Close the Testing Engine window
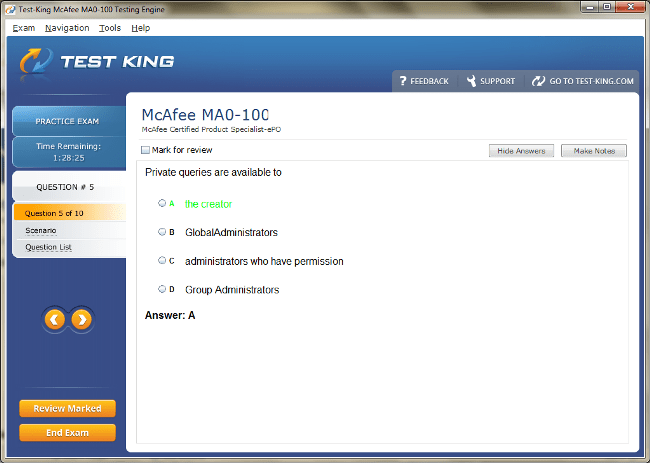The width and height of the screenshot is (650, 463). pyautogui.click(x=631, y=7)
